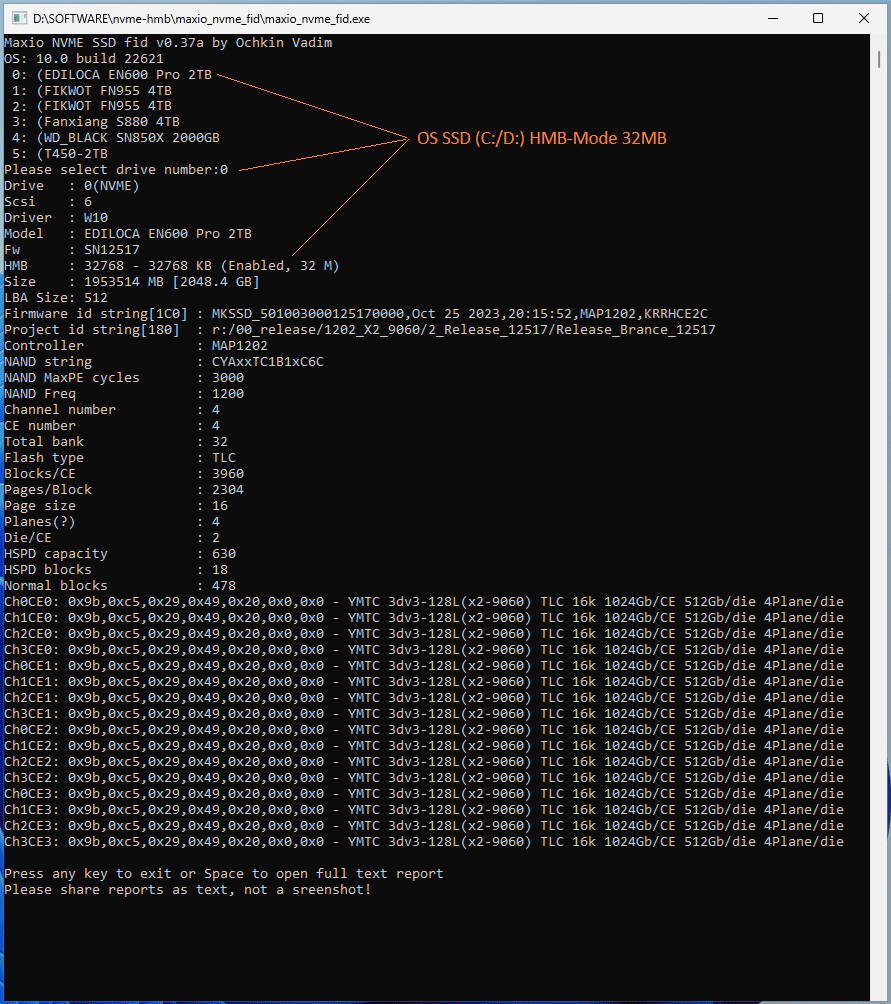Click the console window icon in title bar
Image resolution: width=891 pixels, height=1004 pixels.
pos(20,19)
